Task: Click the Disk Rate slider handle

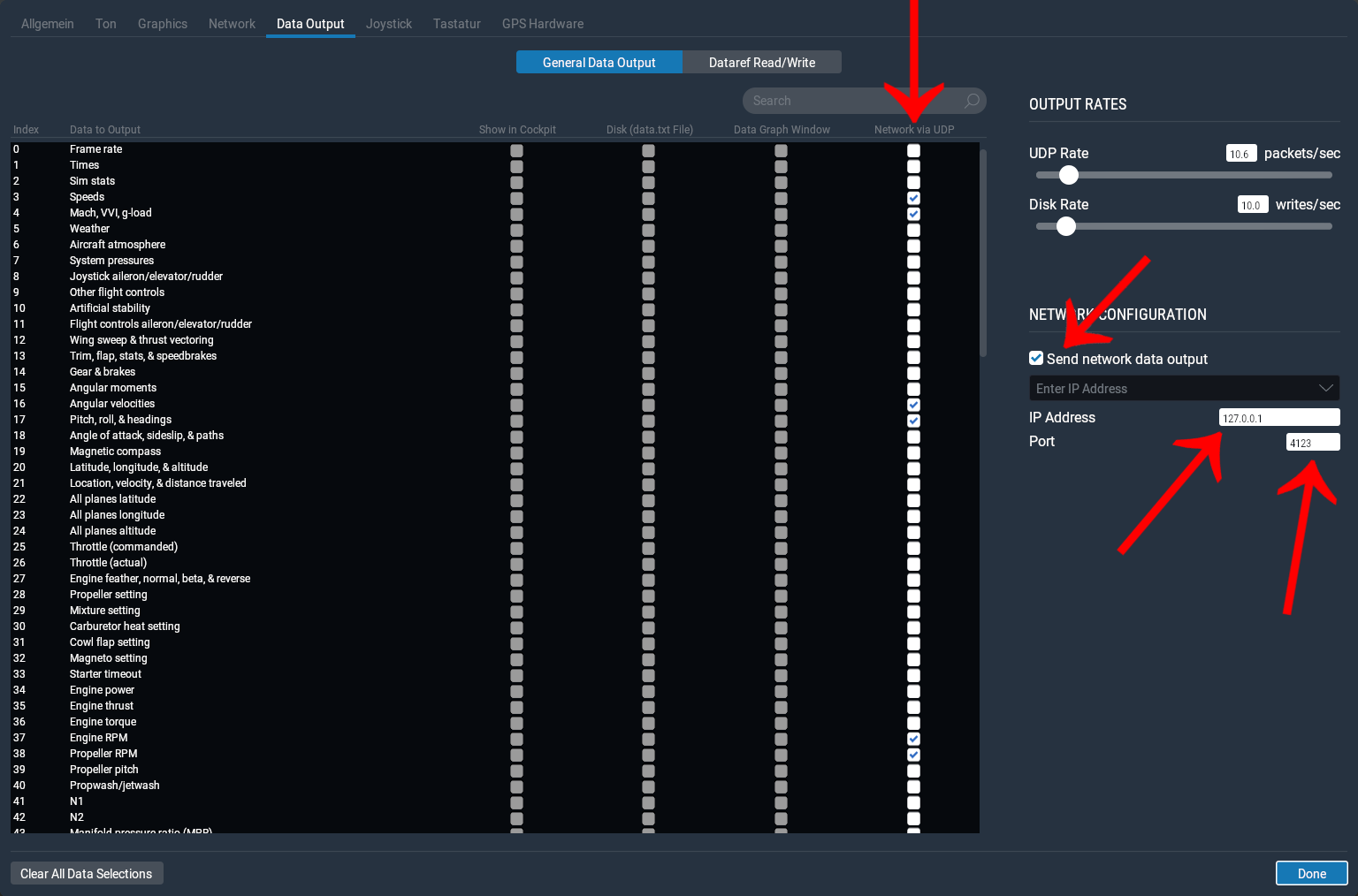Action: (x=1066, y=226)
